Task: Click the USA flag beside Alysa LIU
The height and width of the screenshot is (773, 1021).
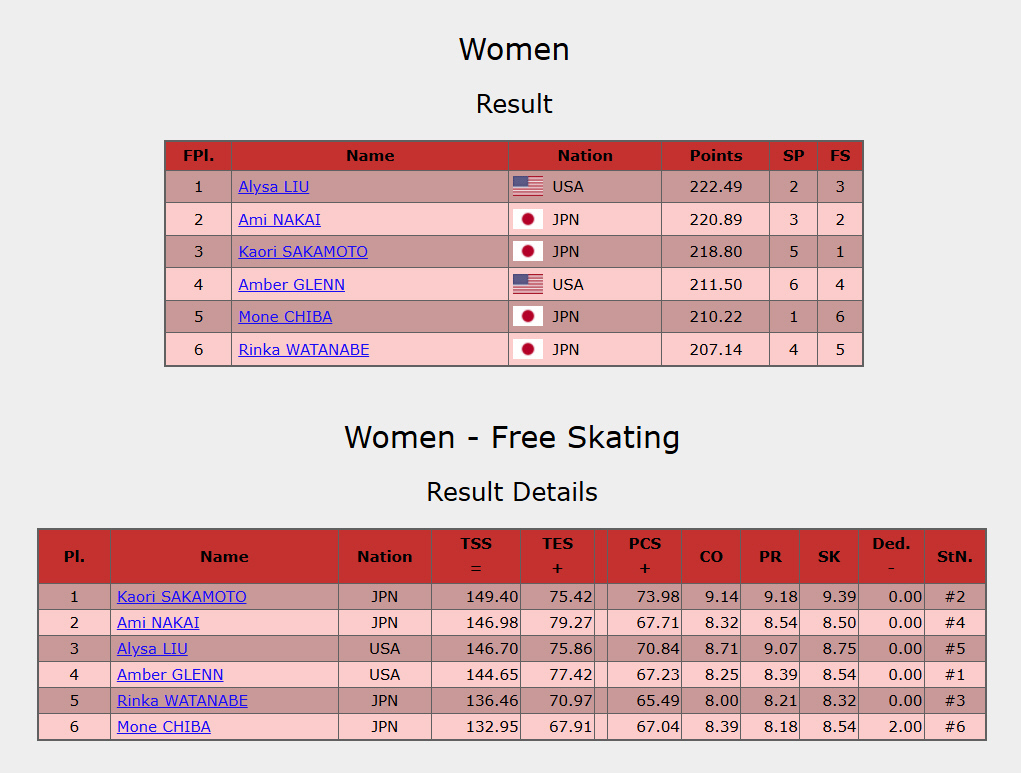Action: [x=527, y=186]
